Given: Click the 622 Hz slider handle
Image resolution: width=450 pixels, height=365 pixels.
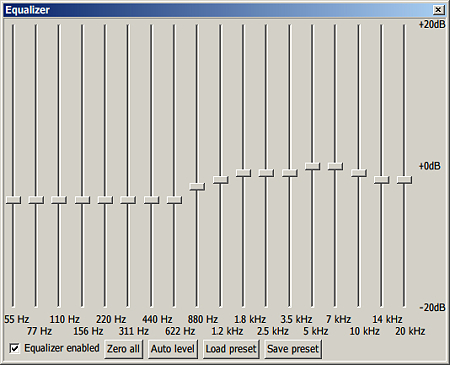Looking at the screenshot, I should [x=174, y=200].
